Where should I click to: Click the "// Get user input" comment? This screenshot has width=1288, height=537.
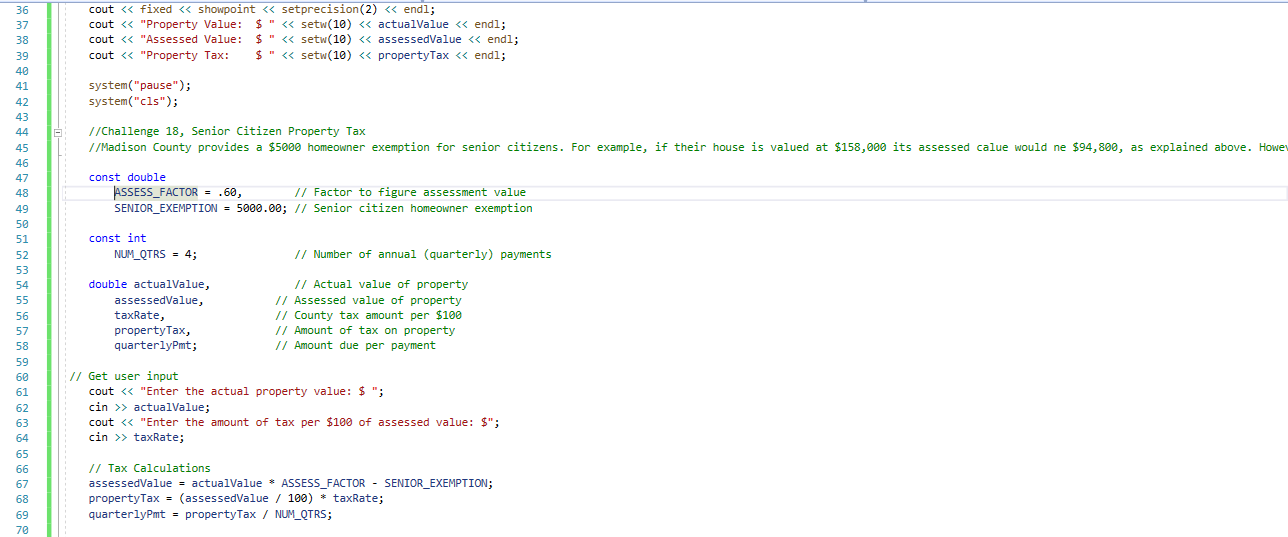(125, 377)
